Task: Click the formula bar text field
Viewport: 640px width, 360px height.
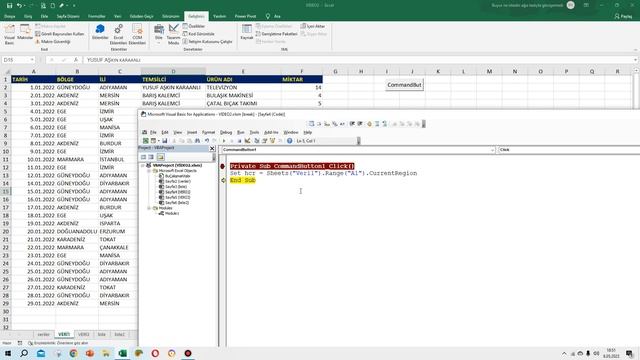Action: 359,60
